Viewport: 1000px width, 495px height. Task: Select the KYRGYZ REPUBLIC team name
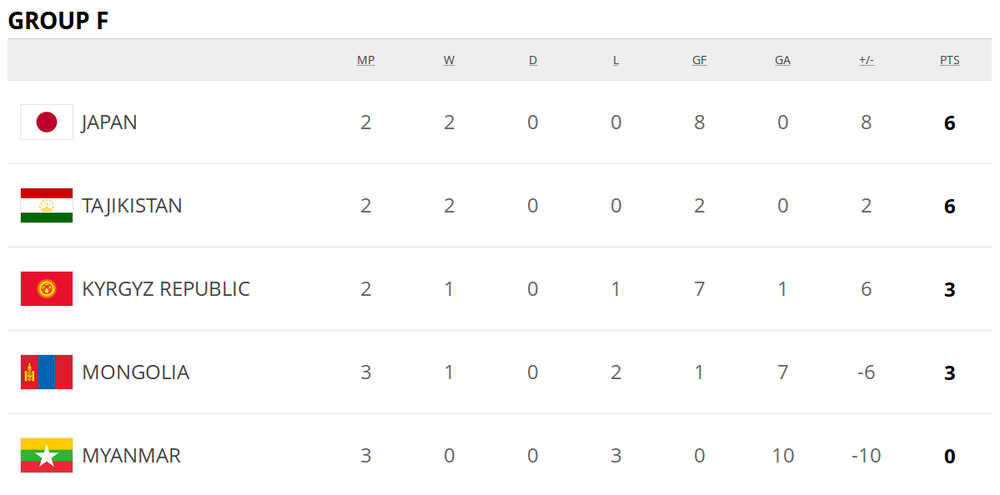pos(166,289)
